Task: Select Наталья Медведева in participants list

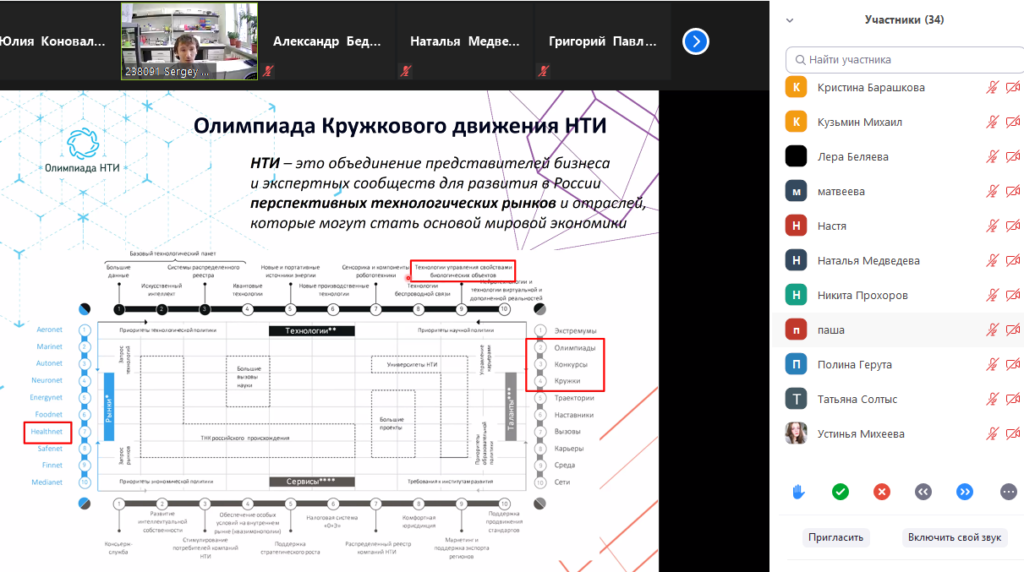Action: coord(901,261)
